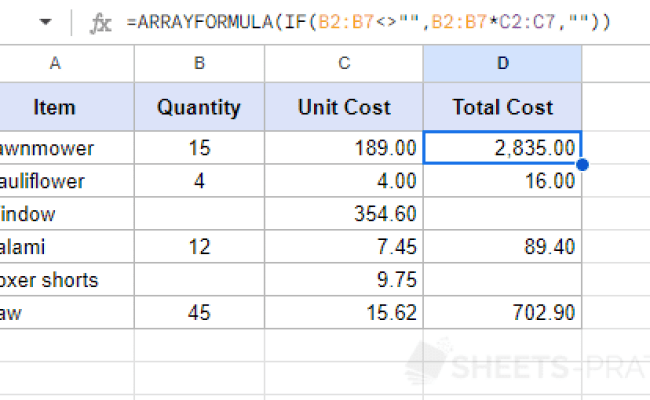Select column A header

pos(67,63)
